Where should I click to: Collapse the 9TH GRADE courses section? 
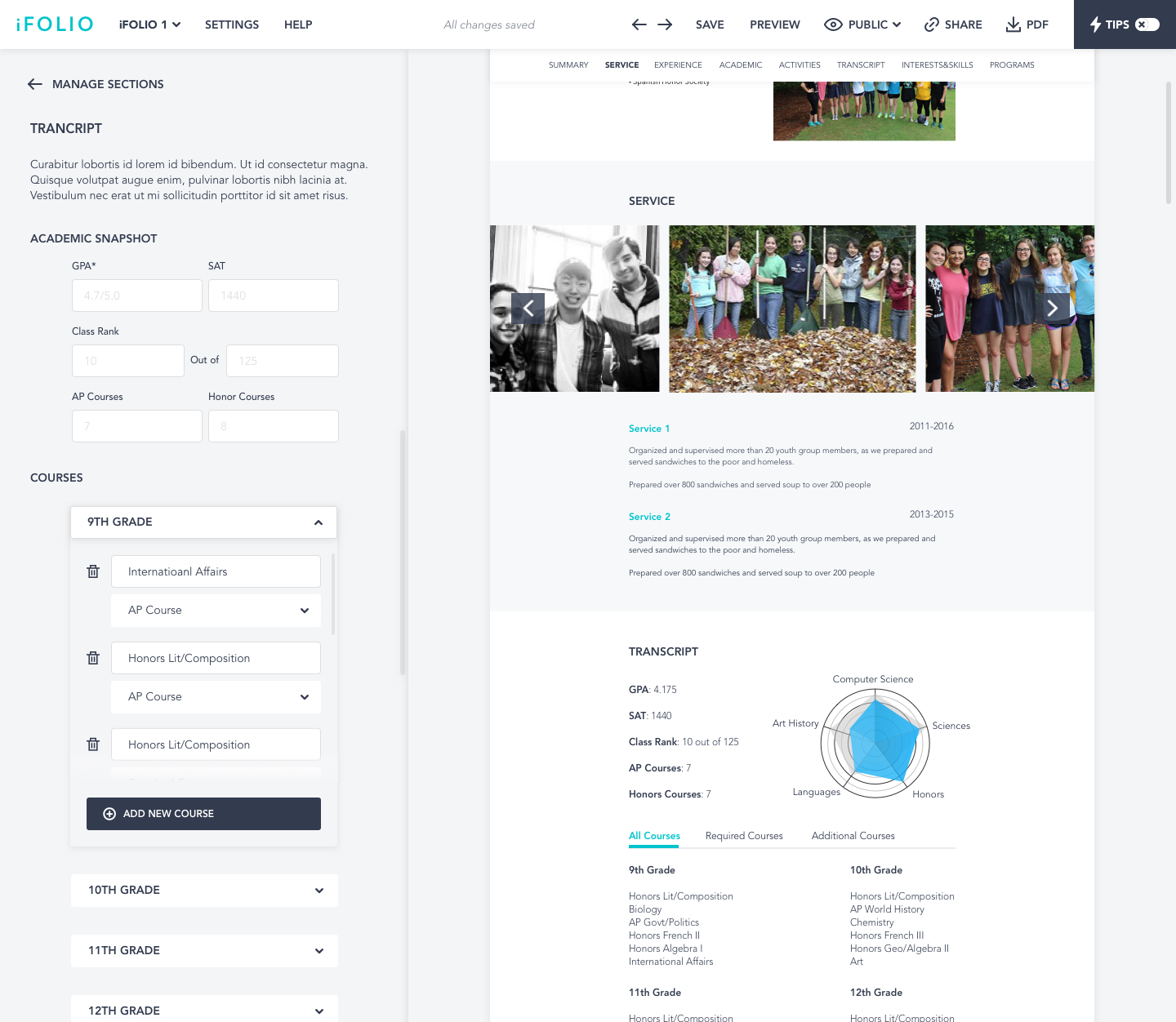pyautogui.click(x=318, y=522)
